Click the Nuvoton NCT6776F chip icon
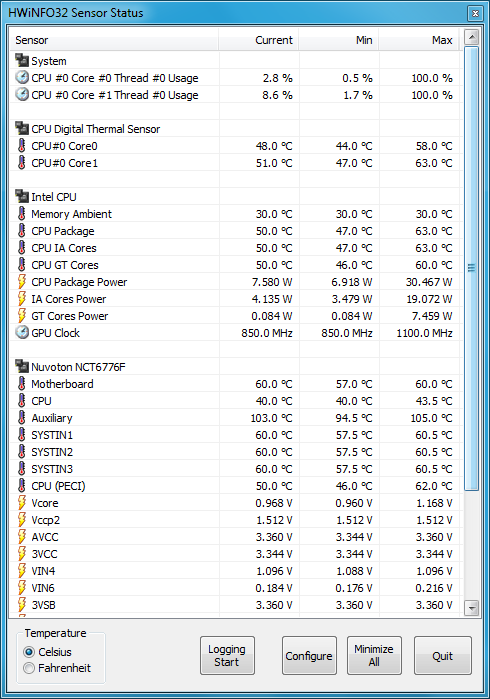 coord(21,366)
